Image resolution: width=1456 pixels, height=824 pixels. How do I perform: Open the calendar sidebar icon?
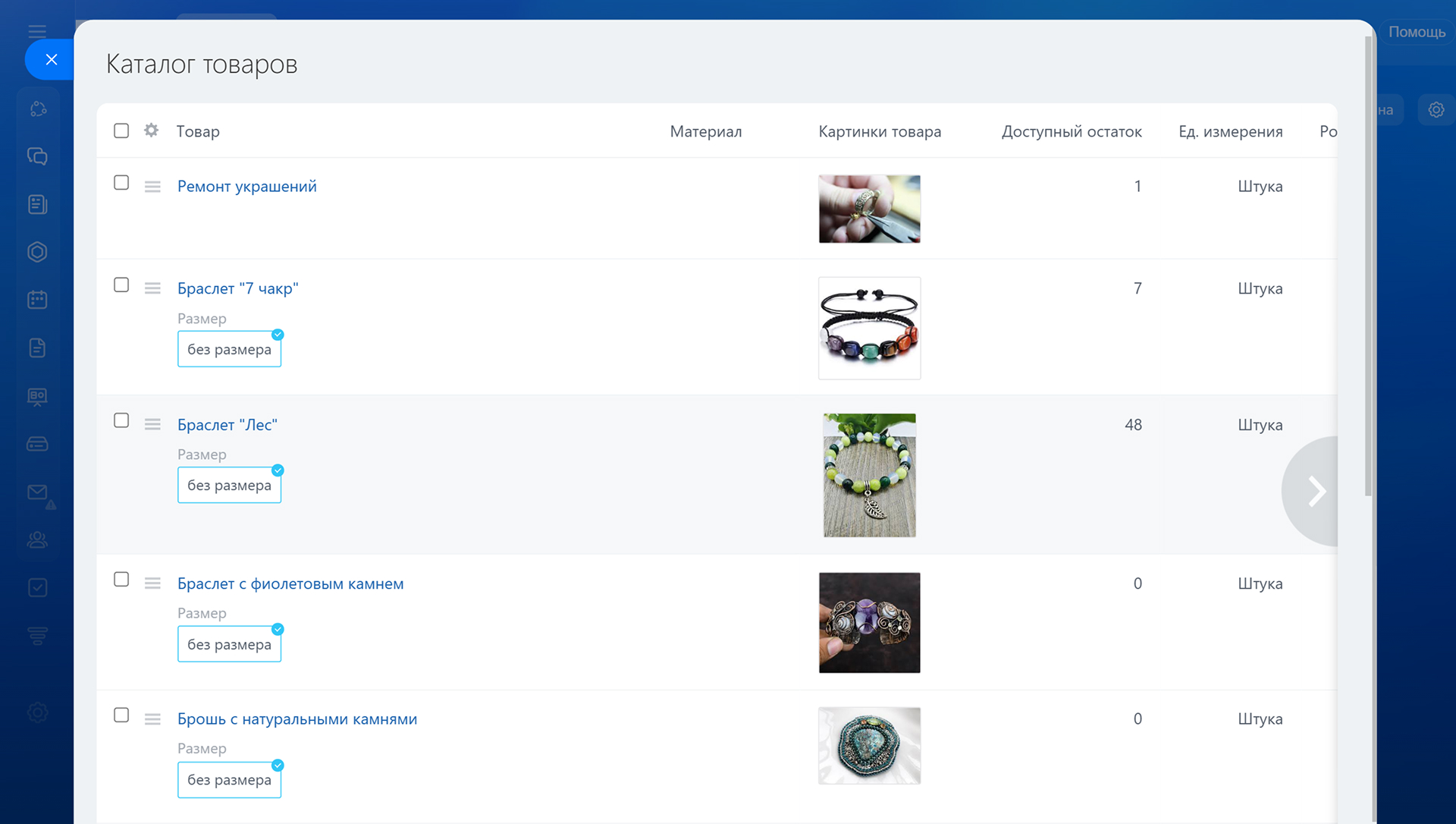[x=37, y=300]
